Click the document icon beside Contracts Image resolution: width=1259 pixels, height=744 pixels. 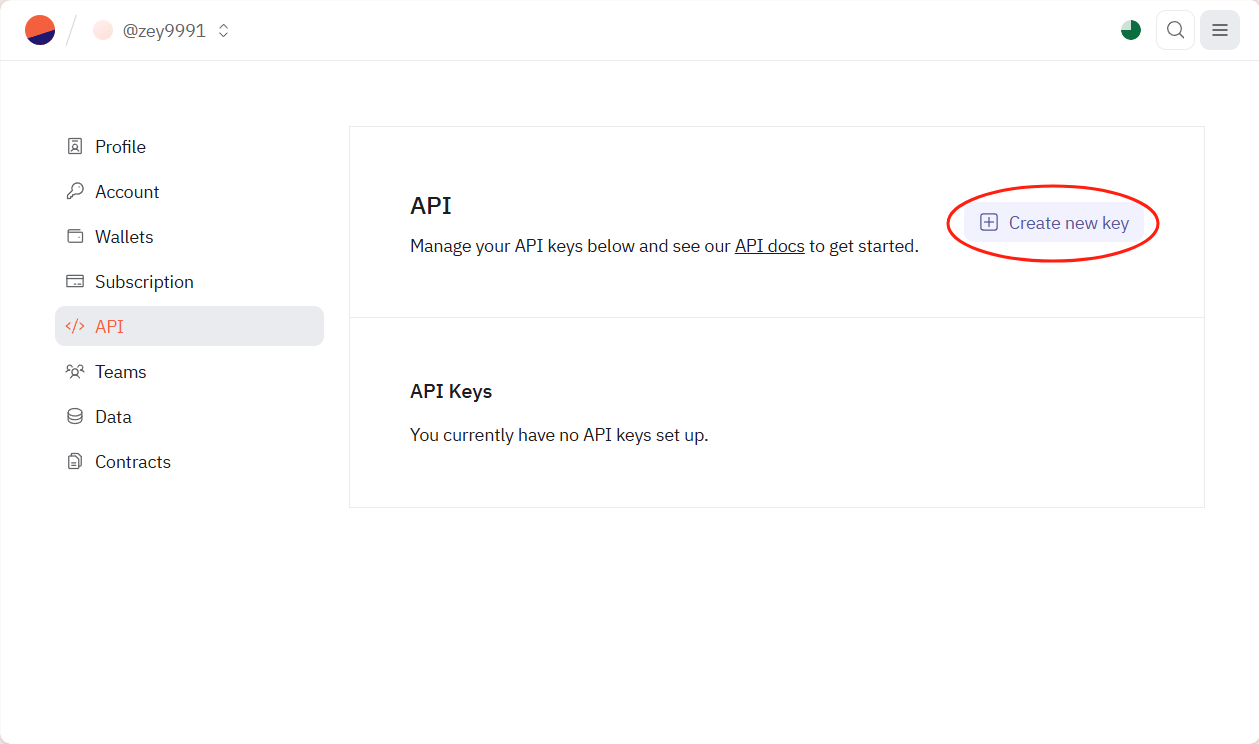point(74,462)
